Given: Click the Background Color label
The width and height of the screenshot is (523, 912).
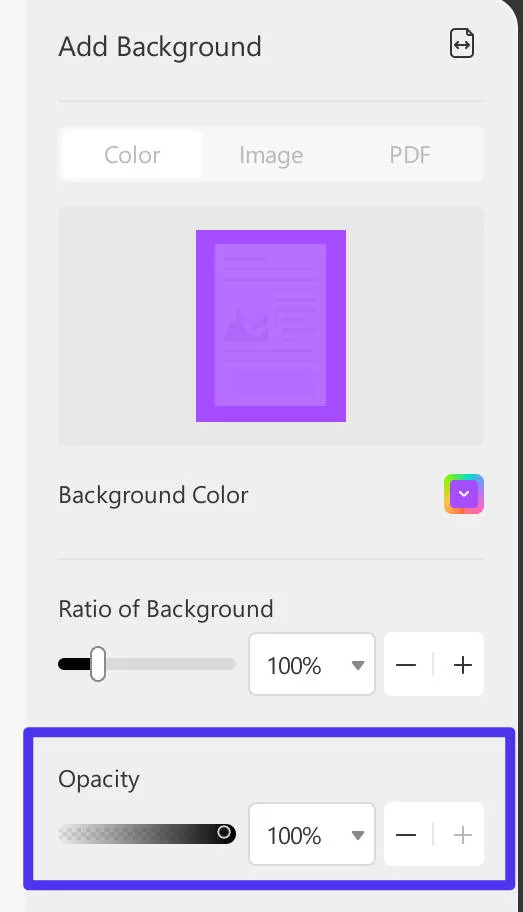Looking at the screenshot, I should pos(154,495).
